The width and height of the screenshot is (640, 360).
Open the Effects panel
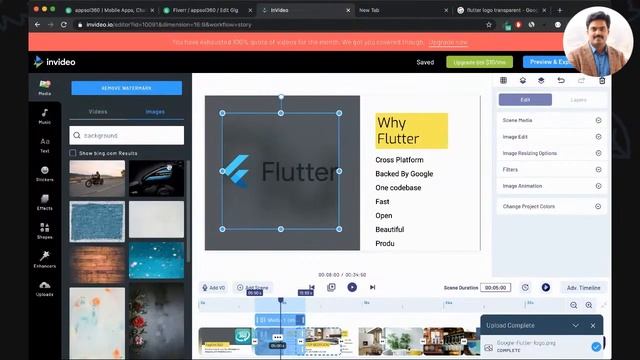coord(44,202)
